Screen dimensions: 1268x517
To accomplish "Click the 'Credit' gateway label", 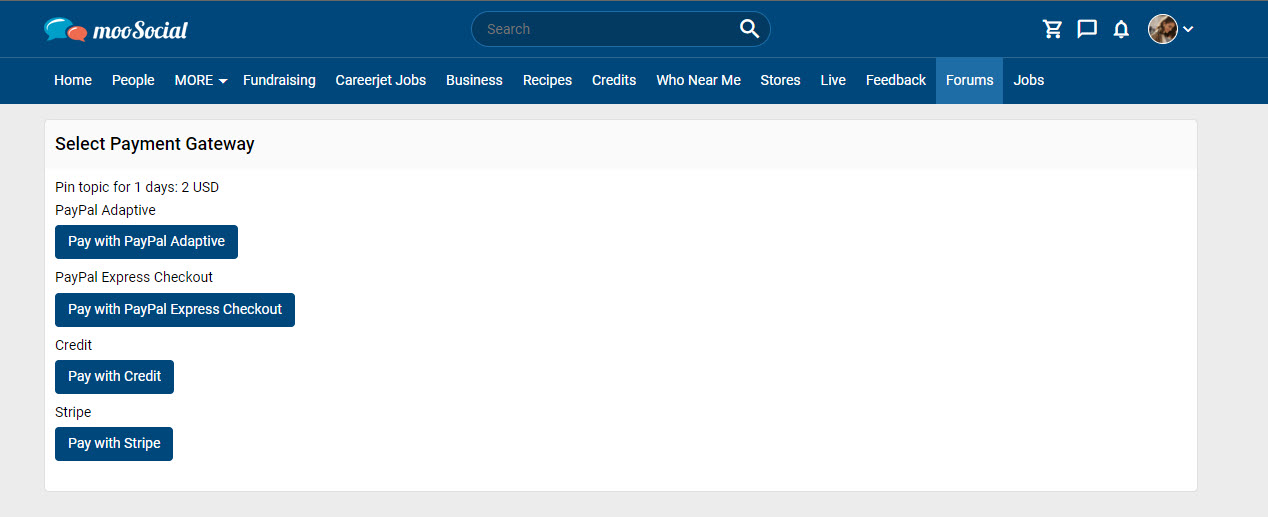I will pyautogui.click(x=73, y=345).
